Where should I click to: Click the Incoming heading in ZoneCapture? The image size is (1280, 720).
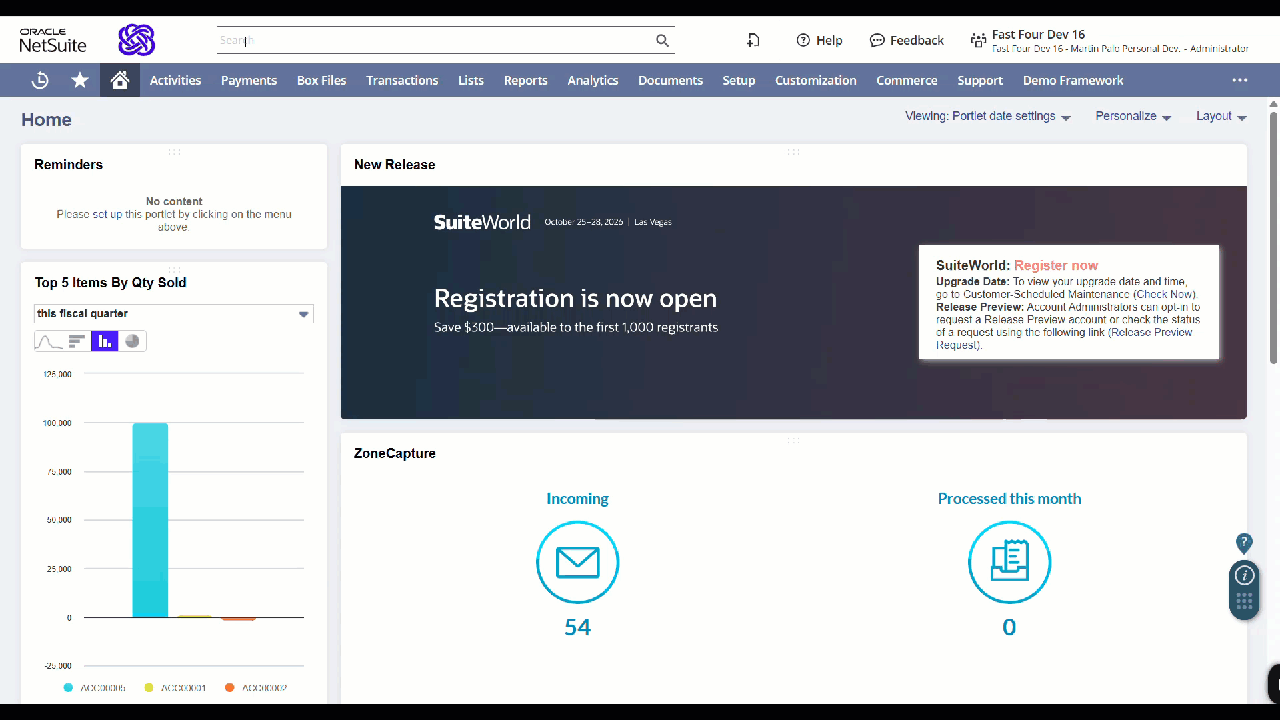click(x=578, y=499)
